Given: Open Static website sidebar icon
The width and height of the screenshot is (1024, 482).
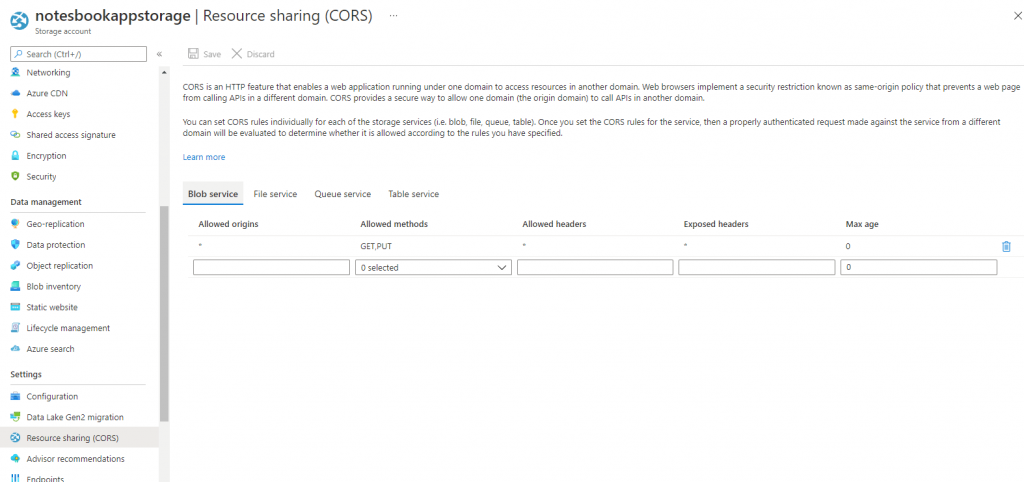Looking at the screenshot, I should pos(15,307).
